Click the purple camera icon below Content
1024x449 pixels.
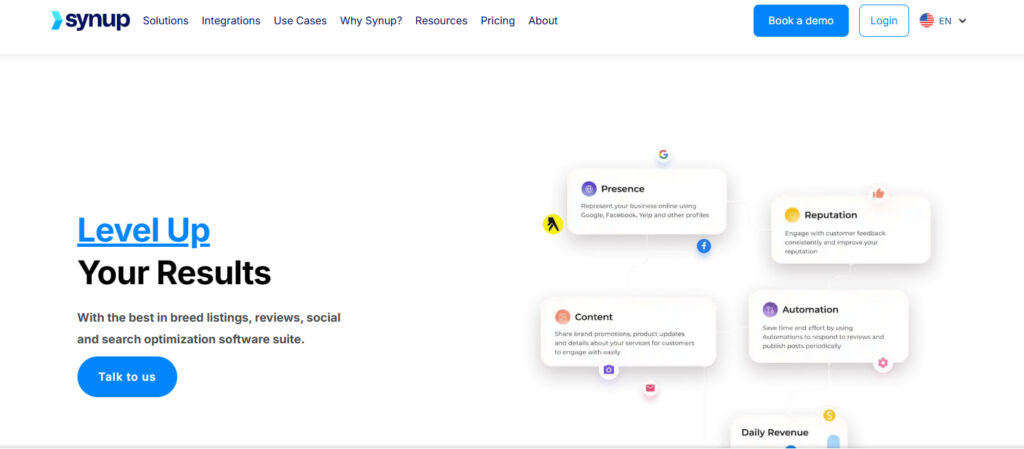609,369
